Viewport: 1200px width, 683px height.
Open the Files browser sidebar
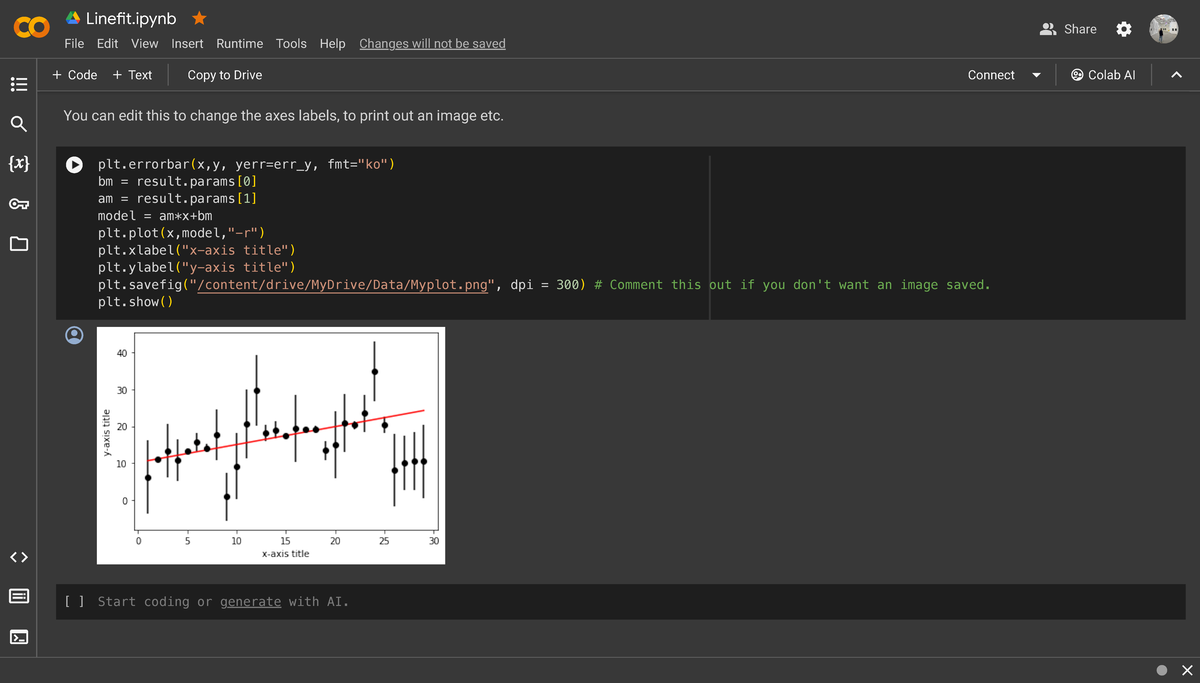pos(18,242)
